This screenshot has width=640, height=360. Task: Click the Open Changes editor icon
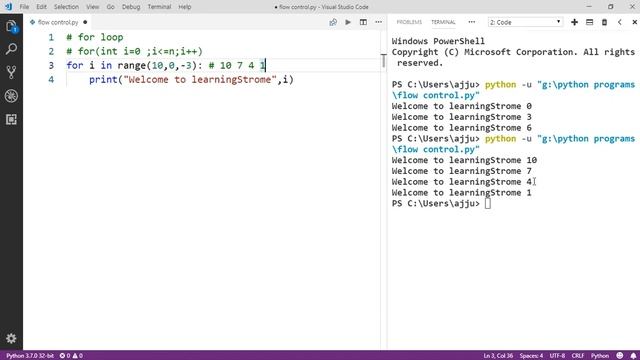click(x=333, y=22)
